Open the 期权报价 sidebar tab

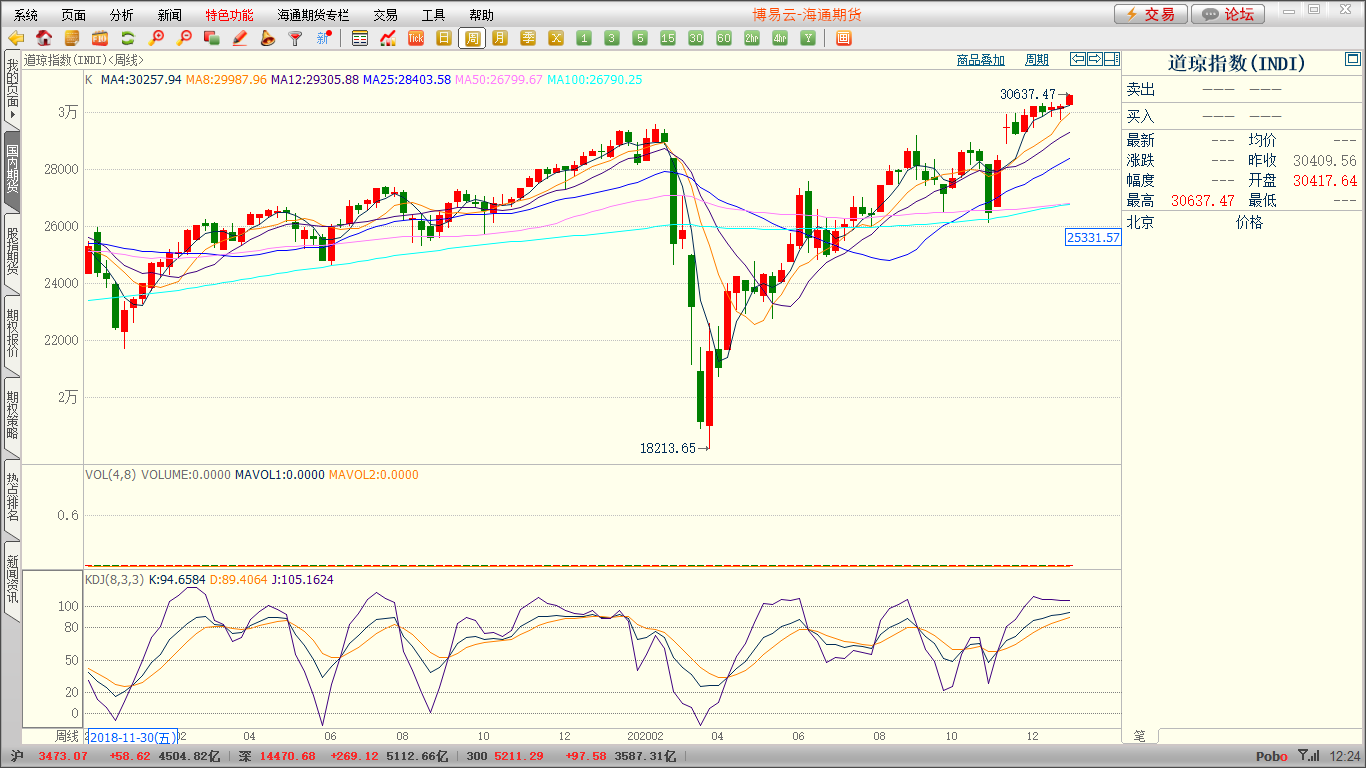(12, 334)
